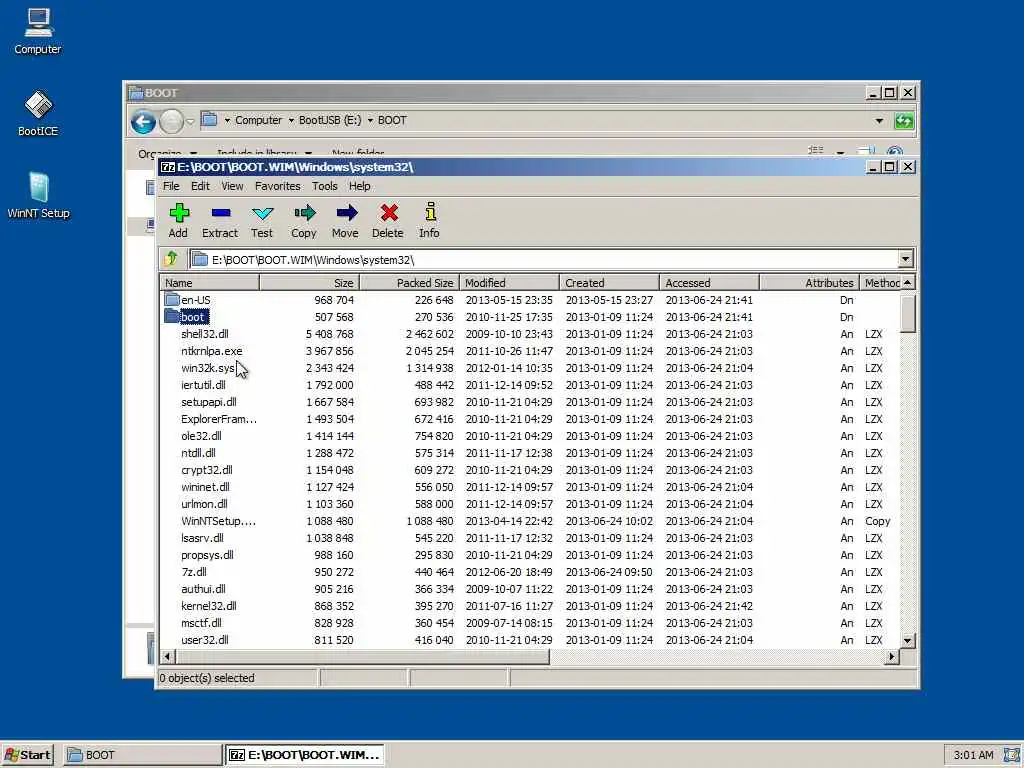The width and height of the screenshot is (1024, 768).
Task: Sort list by Attributes column
Action: 809,283
